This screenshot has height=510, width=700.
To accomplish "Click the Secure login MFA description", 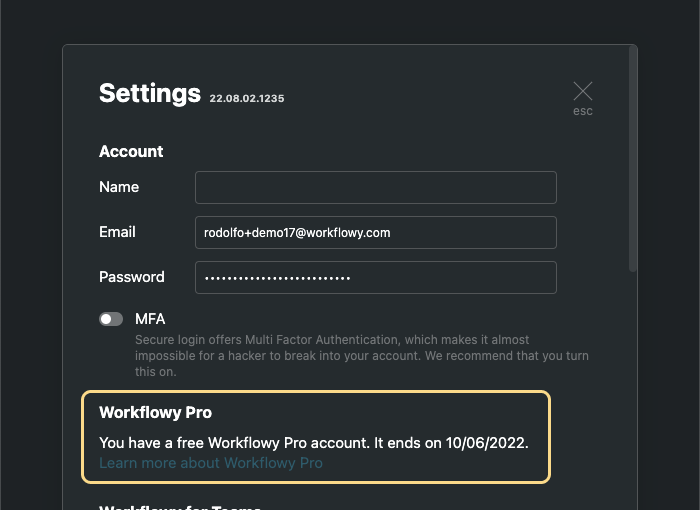I will 360,356.
